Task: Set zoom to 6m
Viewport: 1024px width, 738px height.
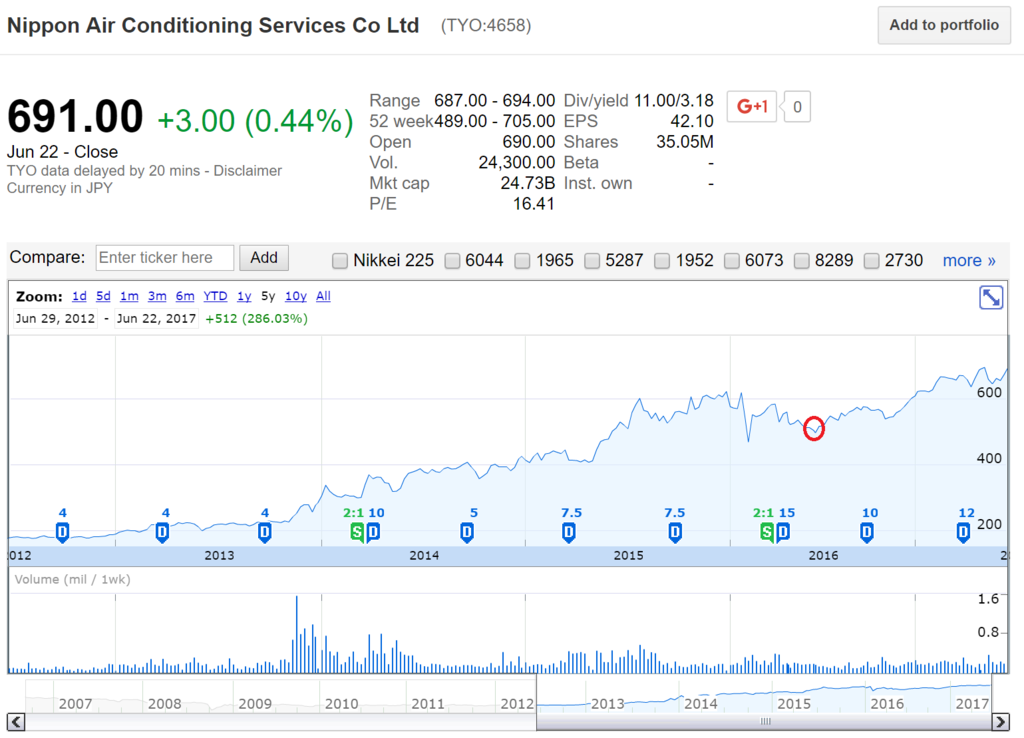Action: tap(185, 296)
